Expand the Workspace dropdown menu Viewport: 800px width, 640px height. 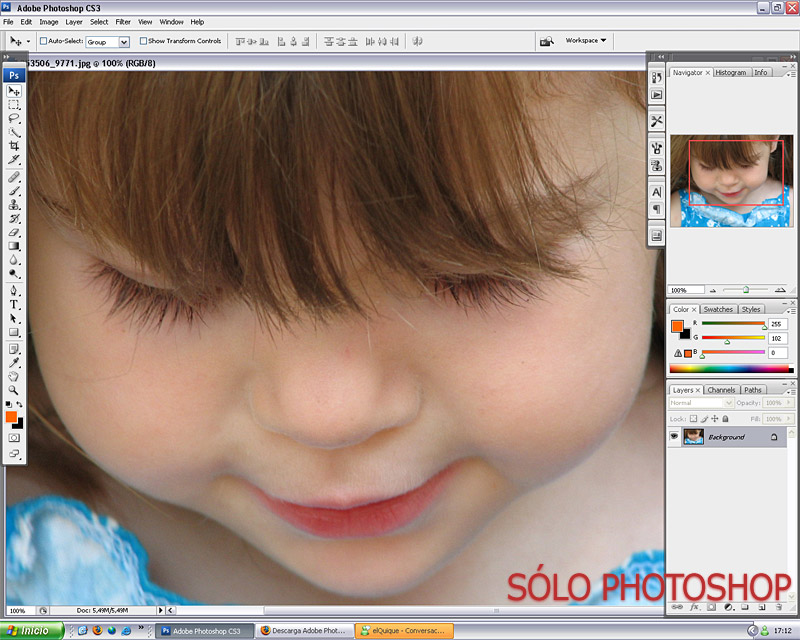pos(586,41)
